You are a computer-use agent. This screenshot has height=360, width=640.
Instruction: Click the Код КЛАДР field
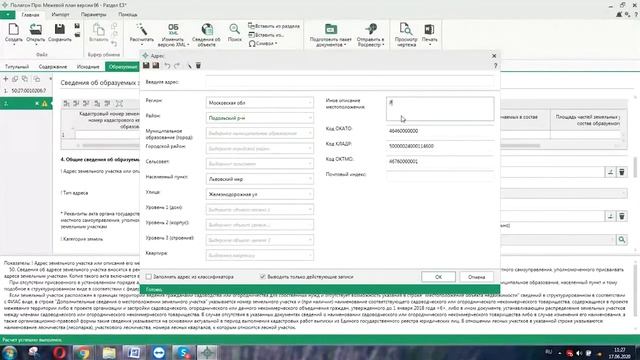coord(440,146)
